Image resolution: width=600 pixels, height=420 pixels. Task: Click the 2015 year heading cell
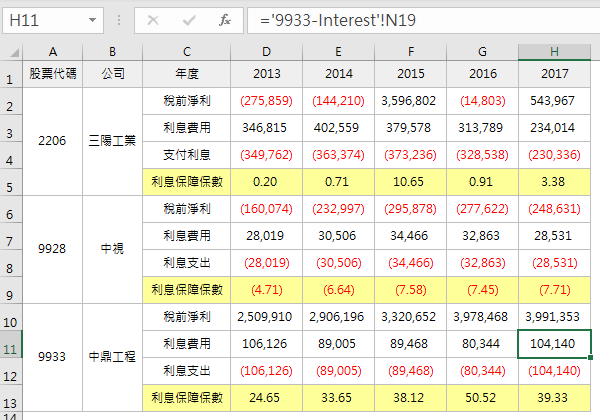(x=411, y=74)
